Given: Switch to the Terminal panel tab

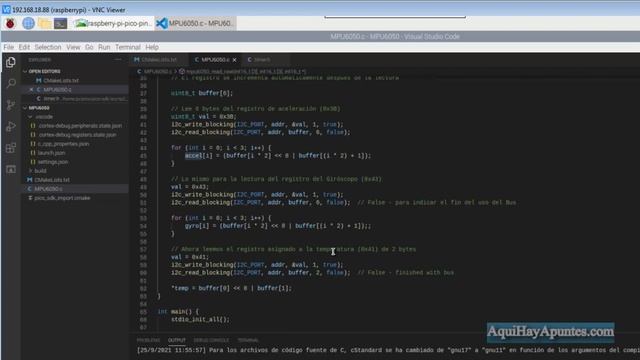Looking at the screenshot, I should (248, 340).
